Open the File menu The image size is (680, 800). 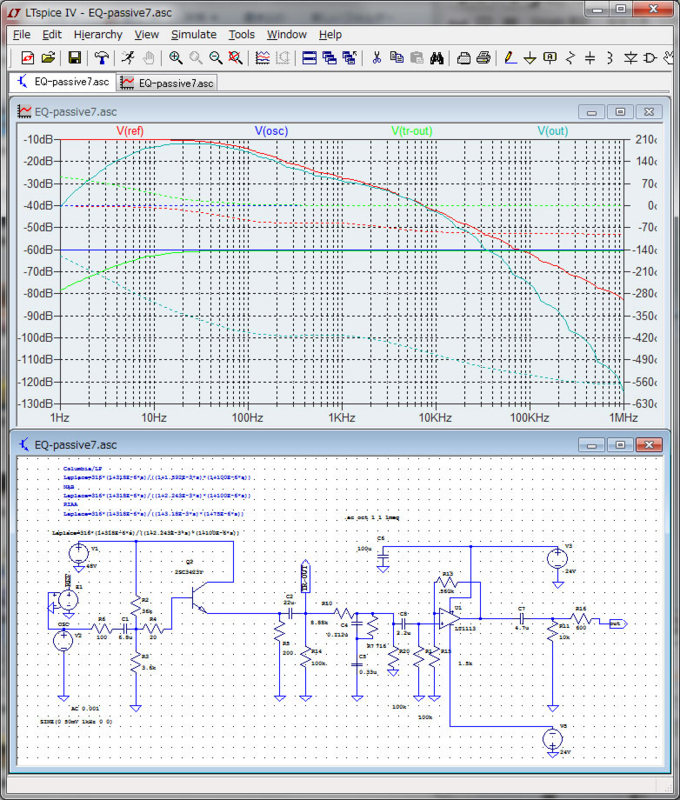tap(21, 34)
